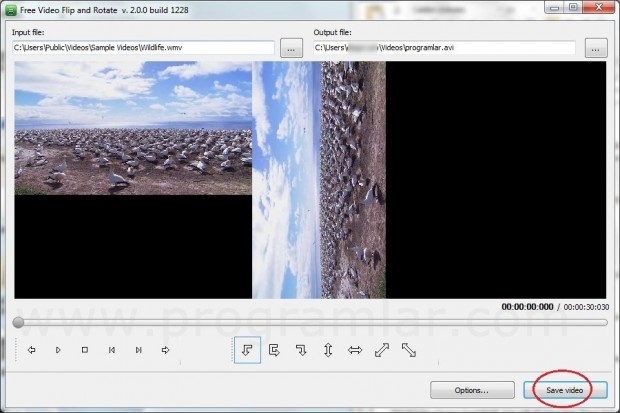Select rotate 180 degrees icon

click(x=274, y=350)
